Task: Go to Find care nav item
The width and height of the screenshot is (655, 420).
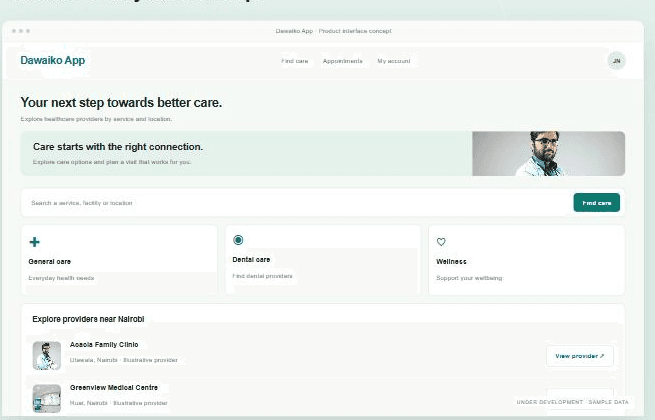Action: point(294,61)
